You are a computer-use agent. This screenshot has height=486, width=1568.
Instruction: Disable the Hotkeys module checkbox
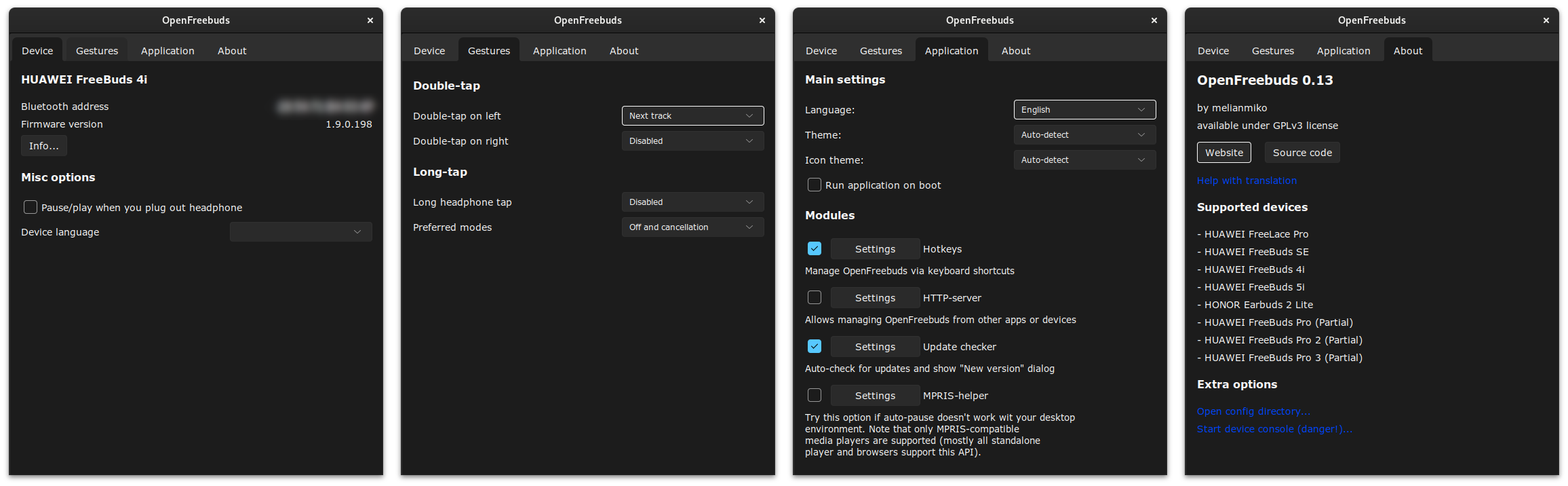click(x=815, y=248)
